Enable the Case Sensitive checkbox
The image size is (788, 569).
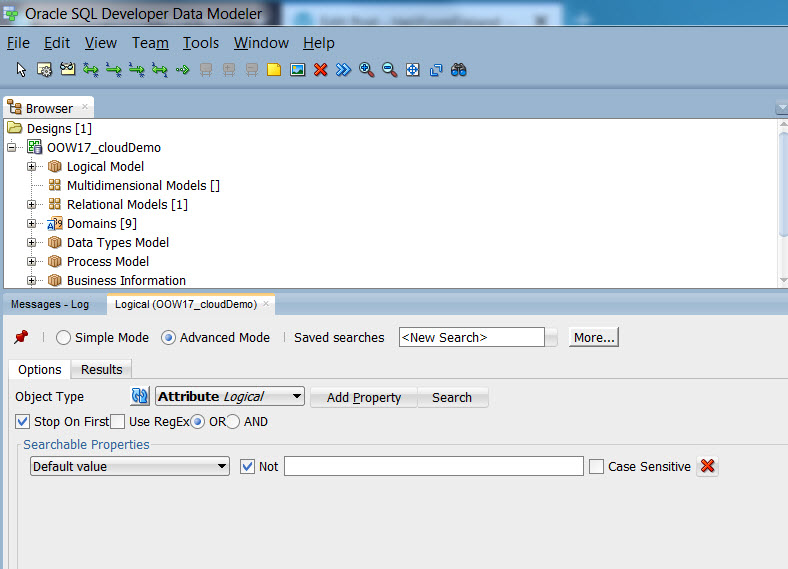597,466
